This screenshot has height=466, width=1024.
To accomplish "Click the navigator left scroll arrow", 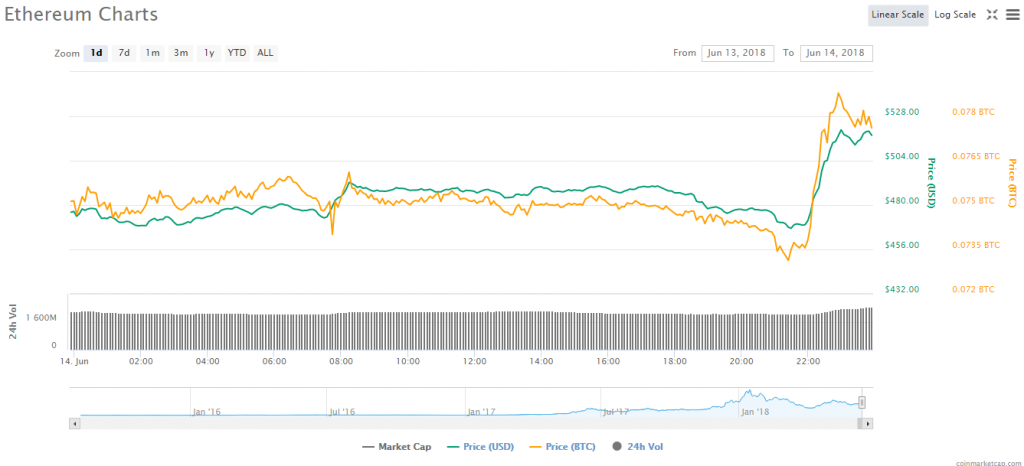I will 74,424.
